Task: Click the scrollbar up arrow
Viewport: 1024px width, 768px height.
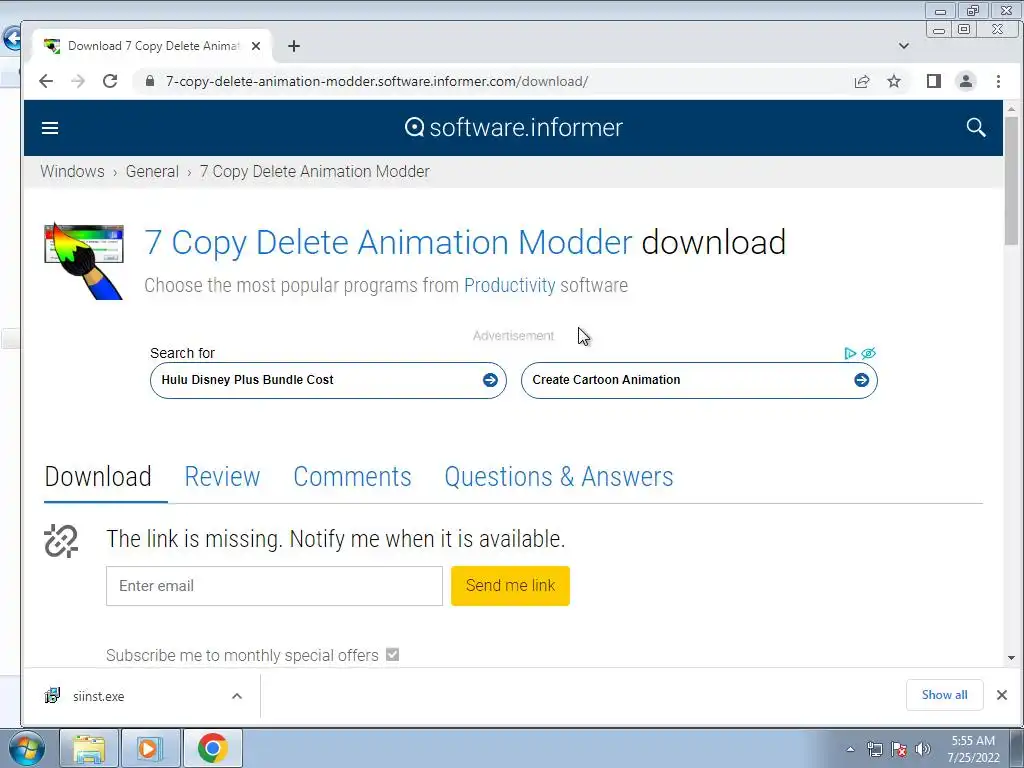Action: 1011,109
